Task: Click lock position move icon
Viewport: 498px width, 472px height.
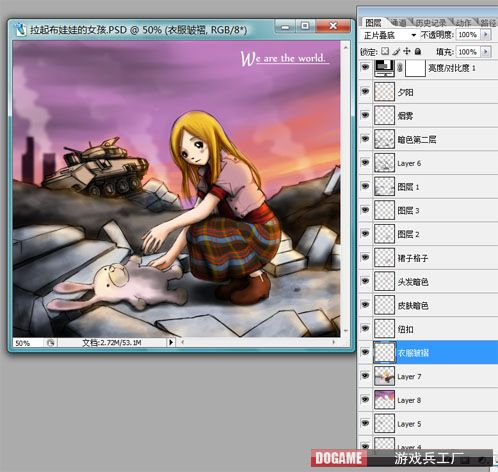Action: [x=407, y=51]
